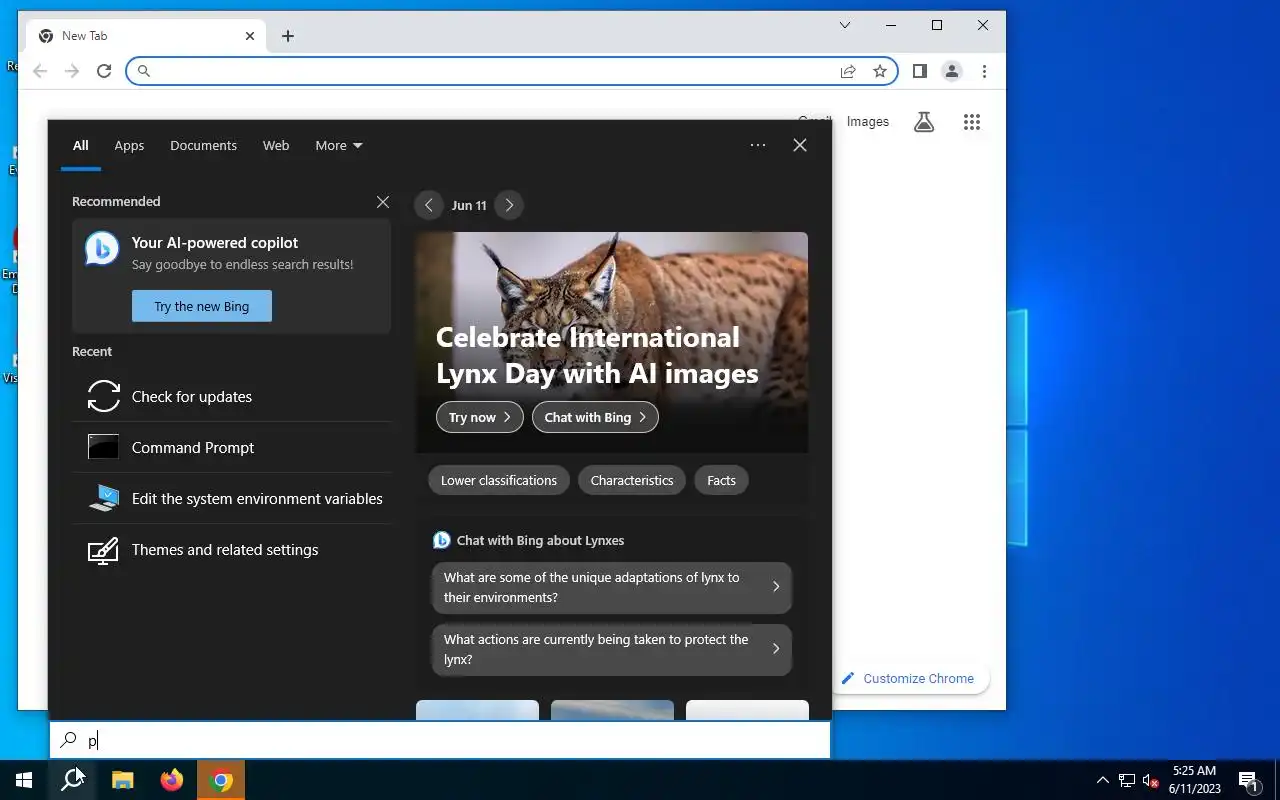Screen dimensions: 1280x800
Task: Click the Try now button
Action: pyautogui.click(x=480, y=417)
